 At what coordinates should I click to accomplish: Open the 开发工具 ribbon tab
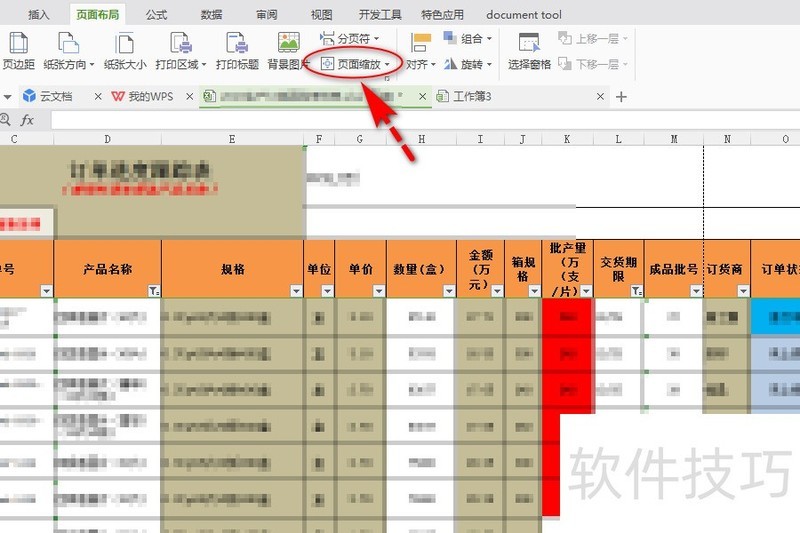(380, 15)
